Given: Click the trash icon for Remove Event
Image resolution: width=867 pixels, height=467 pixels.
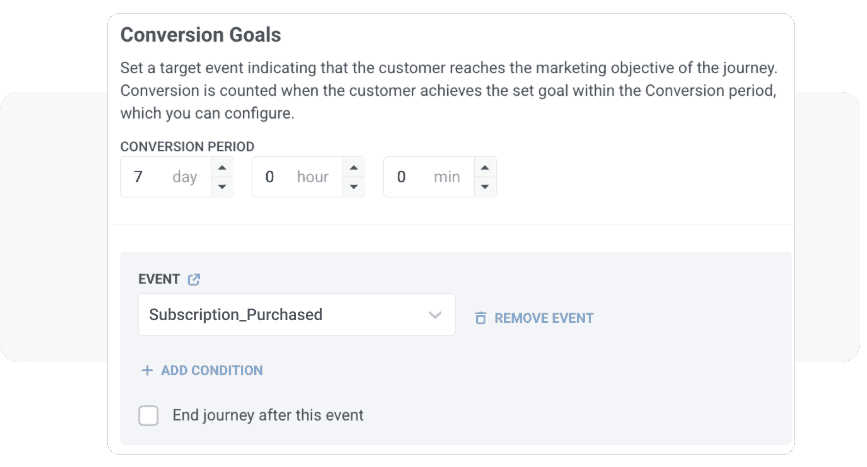Looking at the screenshot, I should tap(480, 318).
